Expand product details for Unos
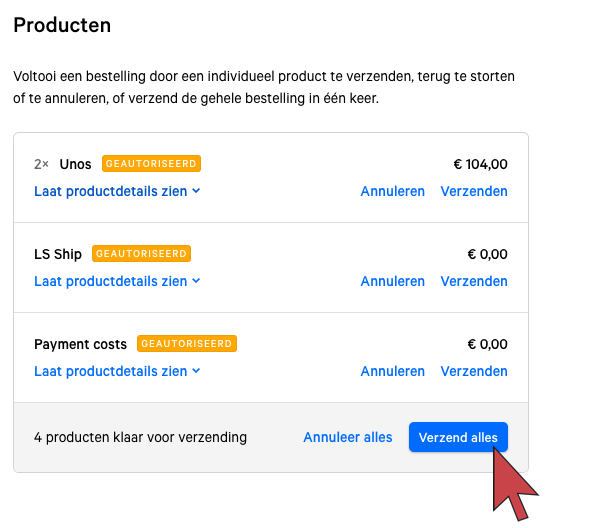 pos(110,191)
